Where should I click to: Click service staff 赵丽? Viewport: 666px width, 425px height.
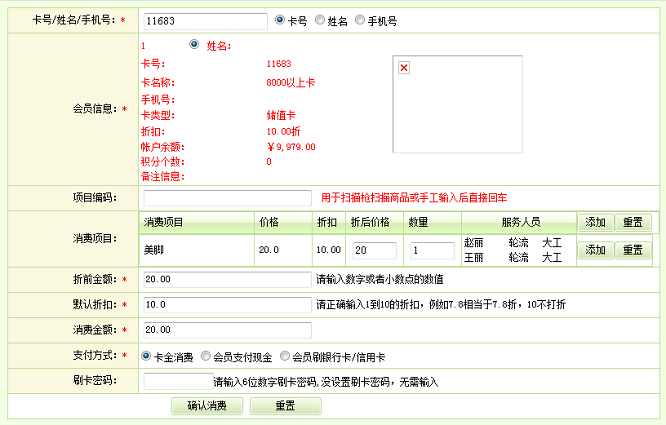click(x=474, y=243)
